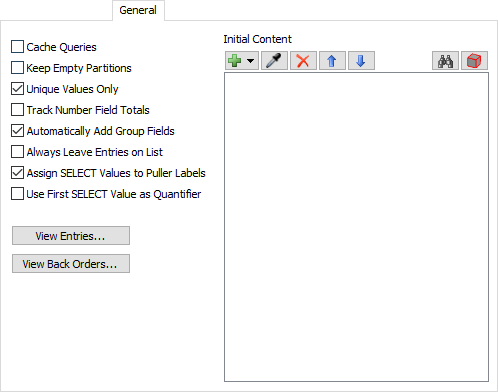Viewport: 498px width, 392px height.
Task: Open the add button dropdown arrow
Action: (x=251, y=61)
